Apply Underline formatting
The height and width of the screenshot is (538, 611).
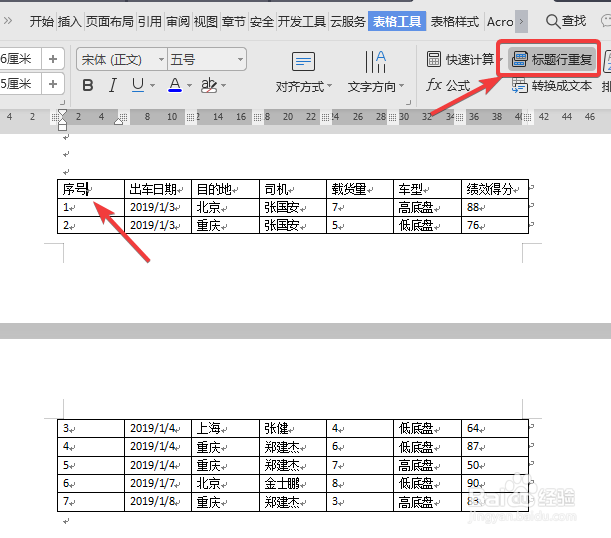click(x=138, y=85)
